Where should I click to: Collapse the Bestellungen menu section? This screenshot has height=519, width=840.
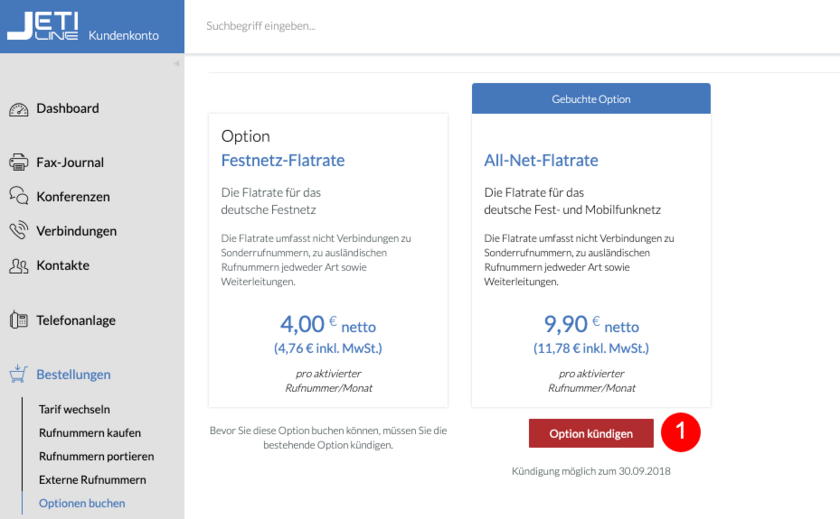click(73, 374)
